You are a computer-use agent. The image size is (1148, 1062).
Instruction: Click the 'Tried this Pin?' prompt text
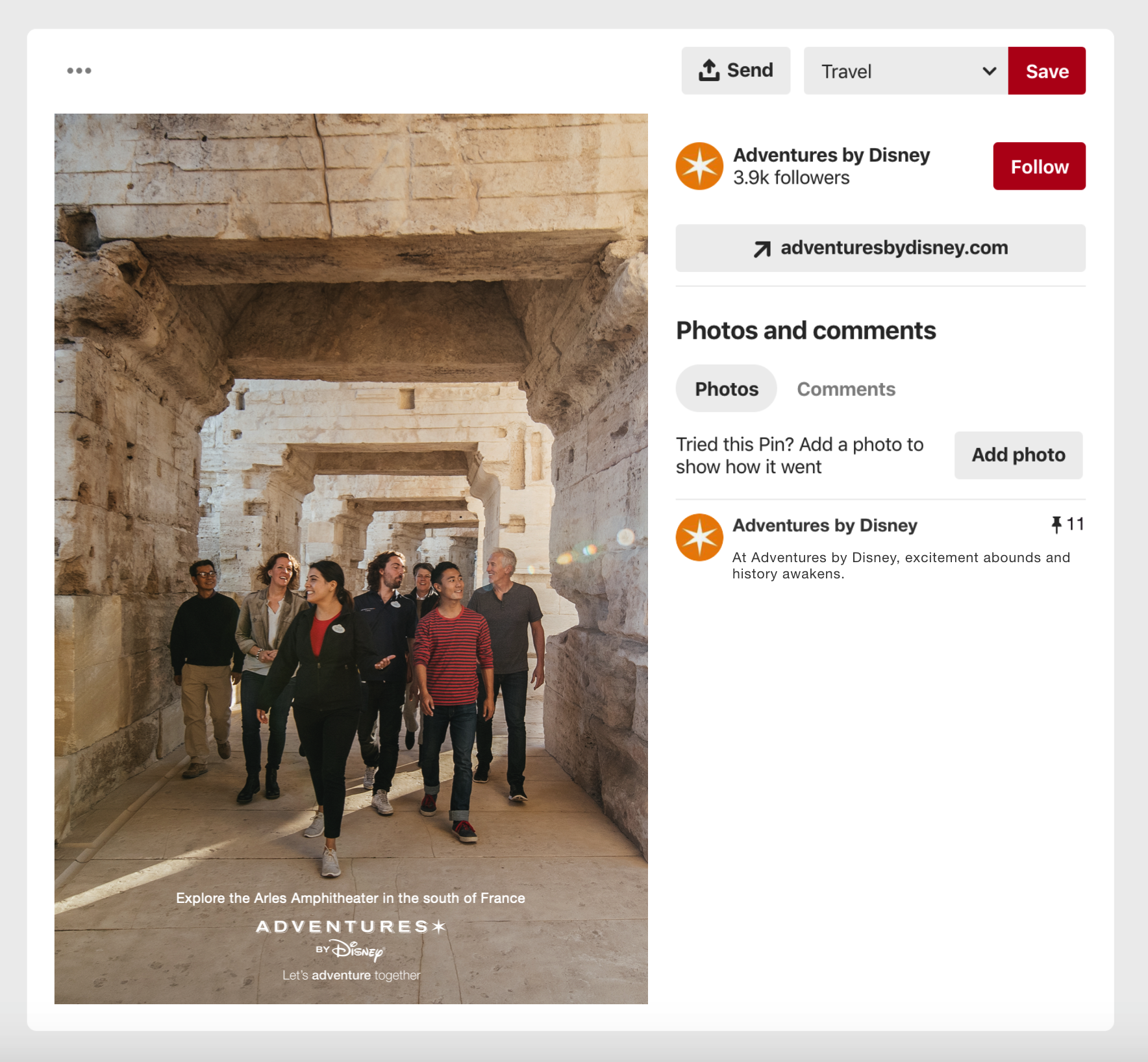coord(799,456)
